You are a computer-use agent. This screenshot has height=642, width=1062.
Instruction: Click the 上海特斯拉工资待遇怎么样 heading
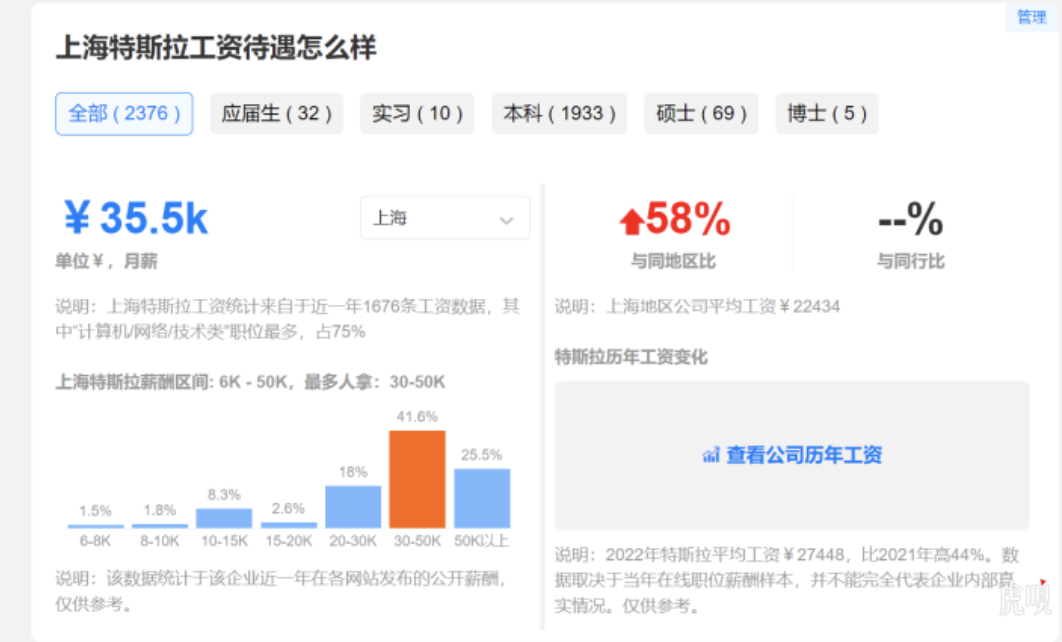216,47
